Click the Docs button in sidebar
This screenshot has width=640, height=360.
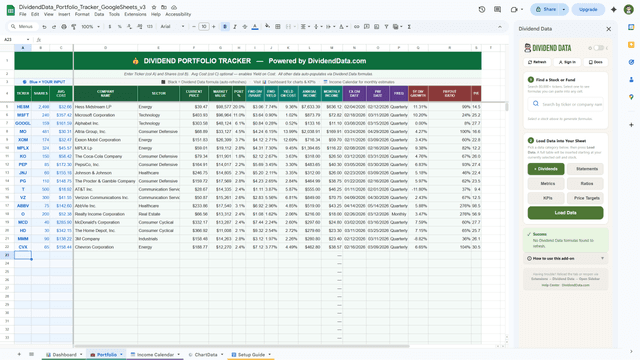tap(596, 62)
